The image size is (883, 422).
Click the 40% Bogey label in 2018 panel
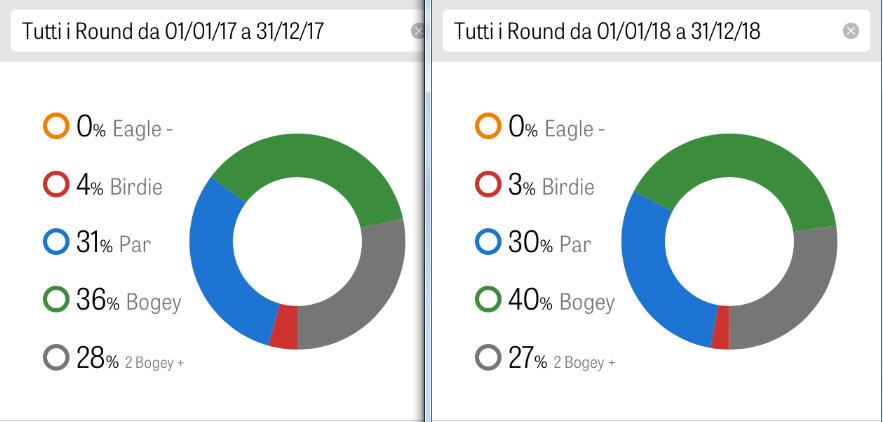pyautogui.click(x=561, y=300)
